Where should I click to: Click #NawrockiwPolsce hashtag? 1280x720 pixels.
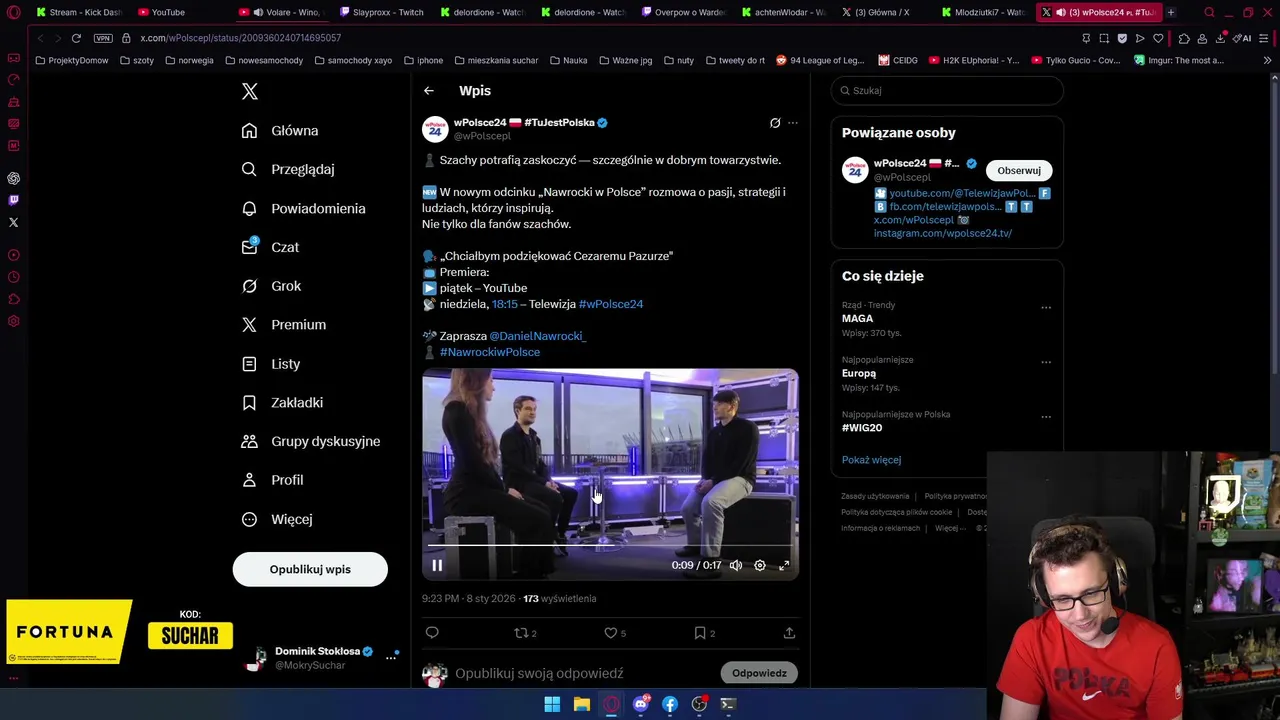pos(490,352)
